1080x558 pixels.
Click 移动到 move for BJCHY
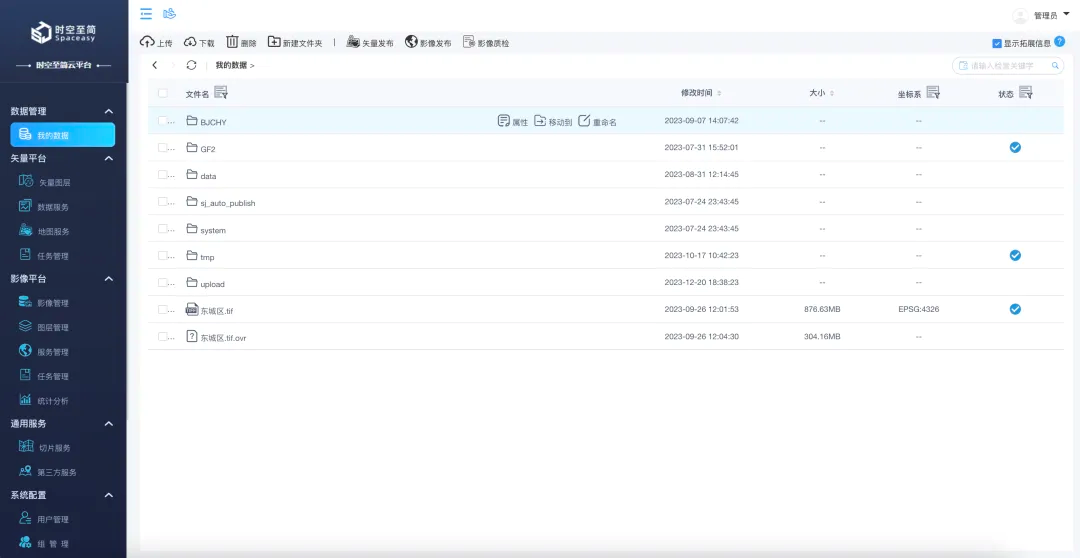coord(553,121)
